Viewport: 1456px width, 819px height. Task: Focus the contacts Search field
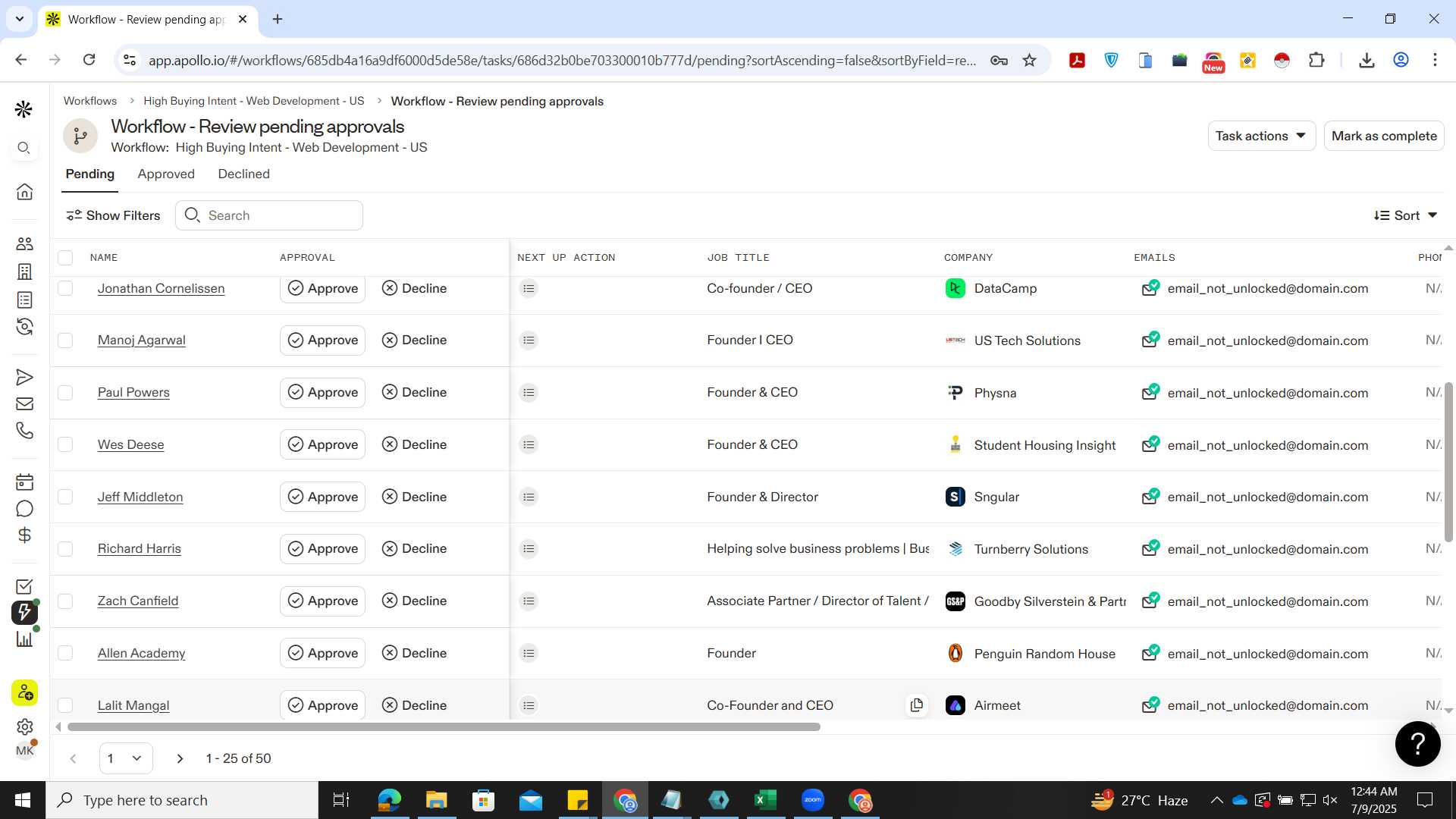269,215
